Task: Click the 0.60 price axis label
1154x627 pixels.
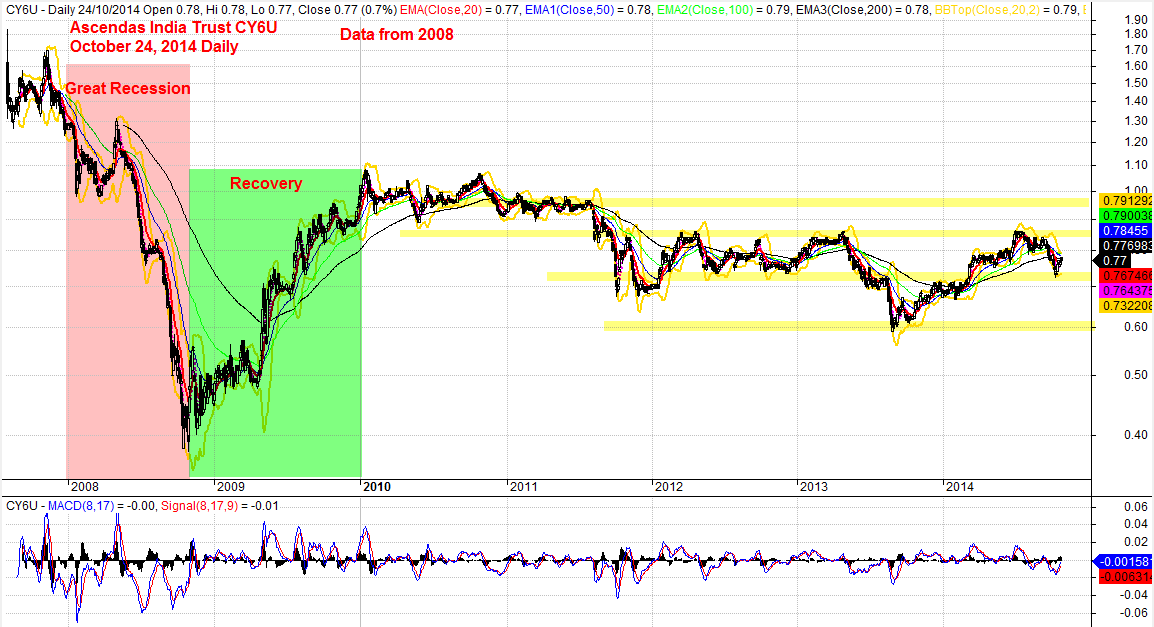Action: (1136, 327)
